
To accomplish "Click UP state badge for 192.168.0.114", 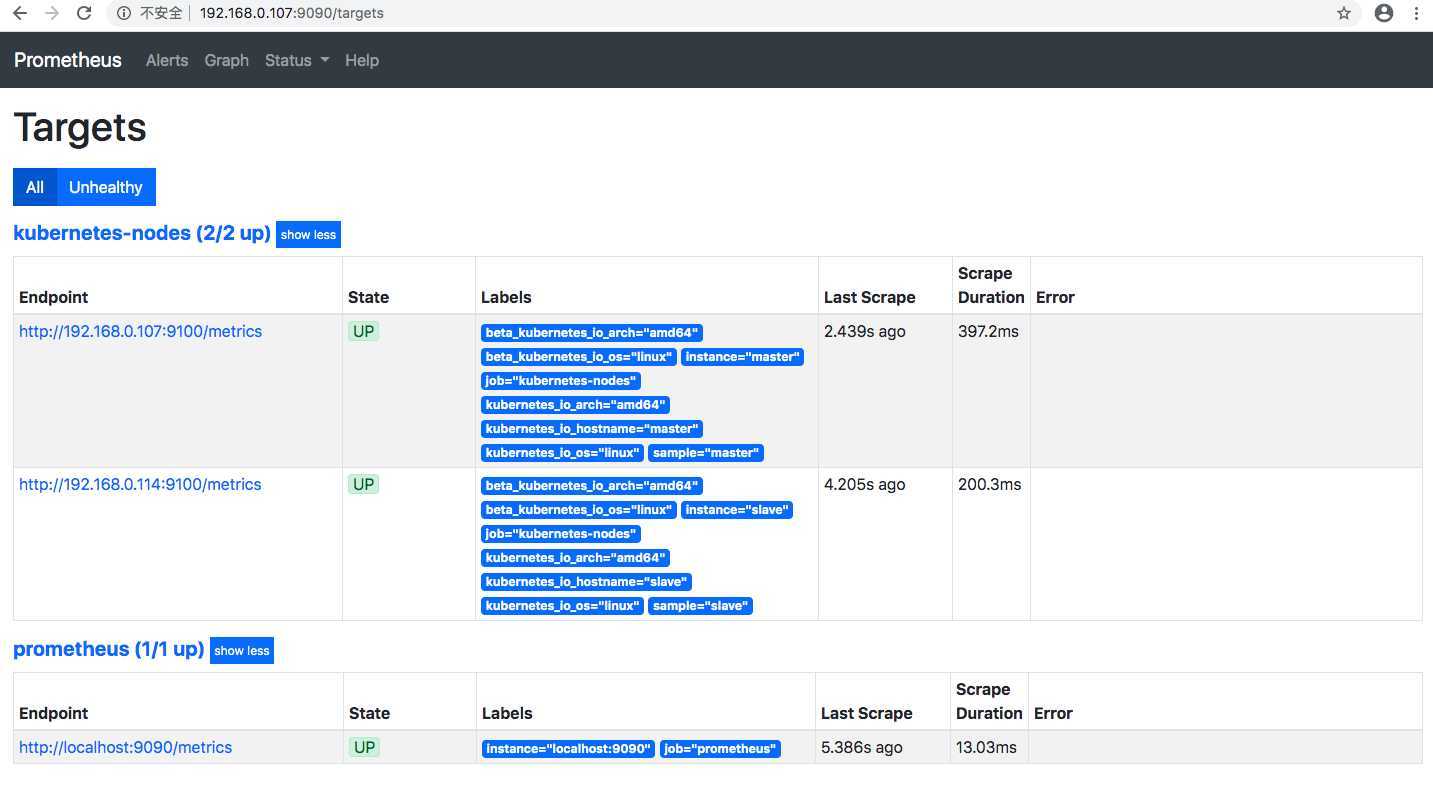I will (x=363, y=485).
